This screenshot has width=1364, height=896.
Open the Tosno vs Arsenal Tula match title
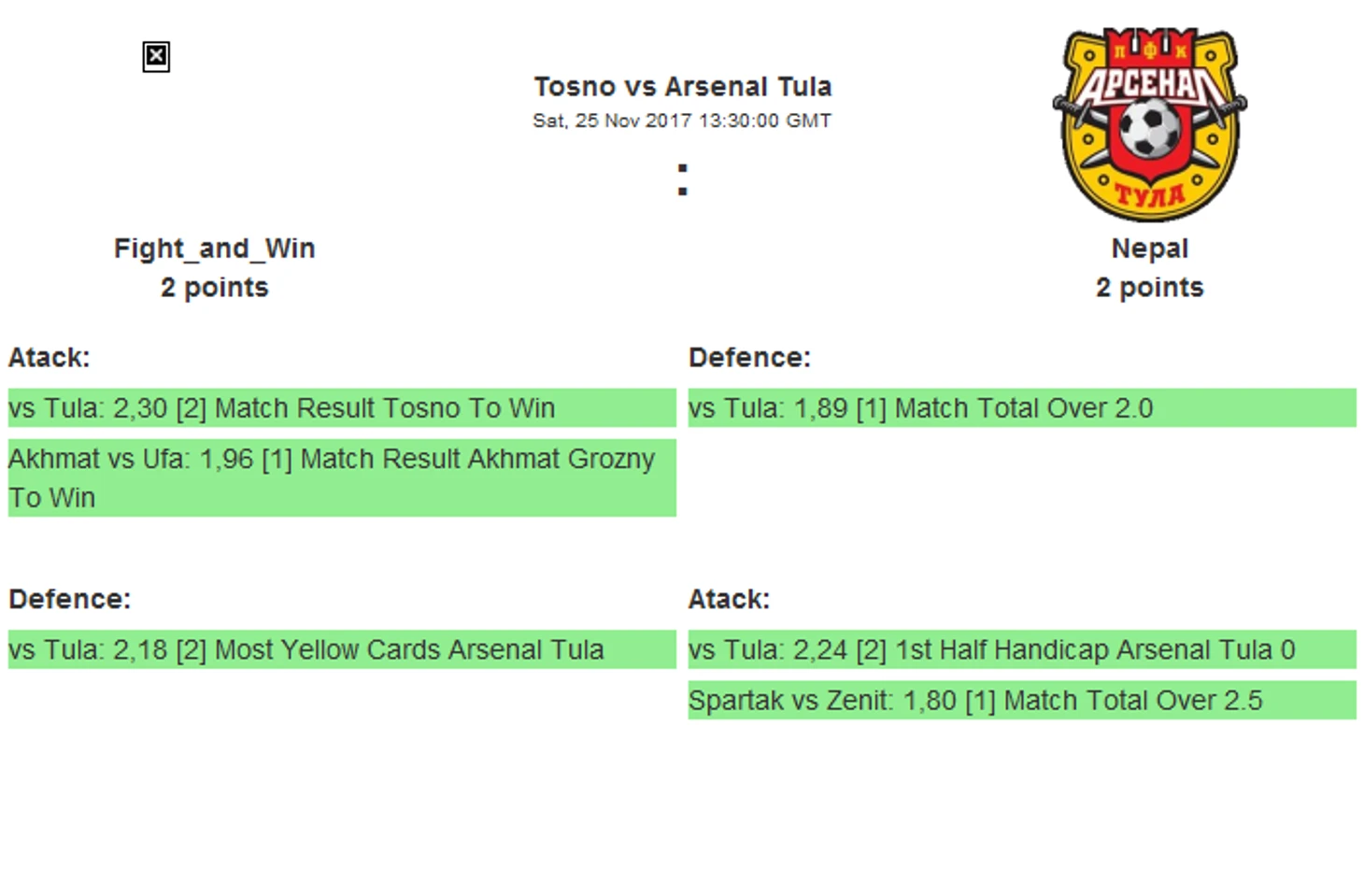tap(682, 87)
